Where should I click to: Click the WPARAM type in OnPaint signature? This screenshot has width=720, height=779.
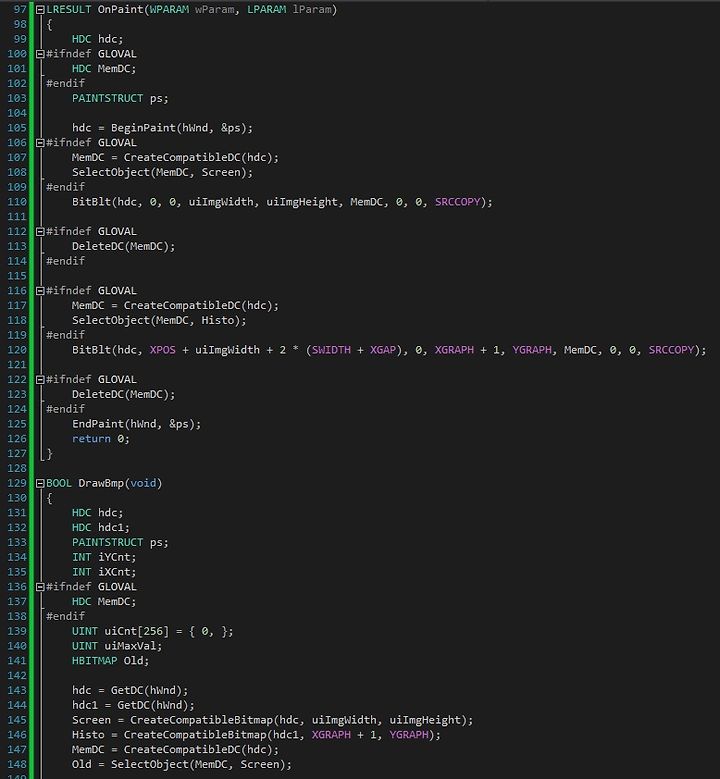coord(169,9)
